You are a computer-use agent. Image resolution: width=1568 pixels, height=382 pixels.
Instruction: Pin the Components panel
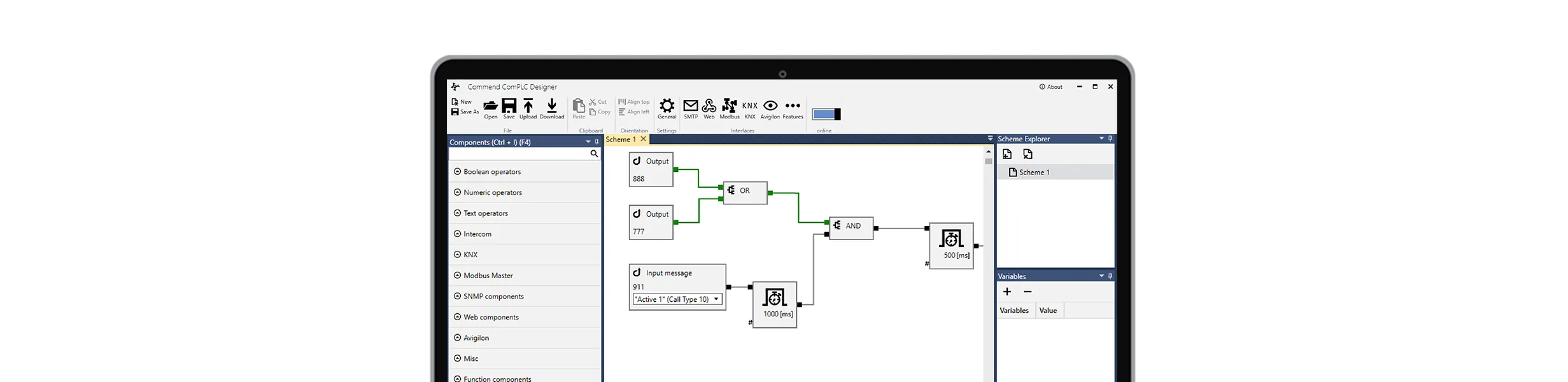[597, 142]
